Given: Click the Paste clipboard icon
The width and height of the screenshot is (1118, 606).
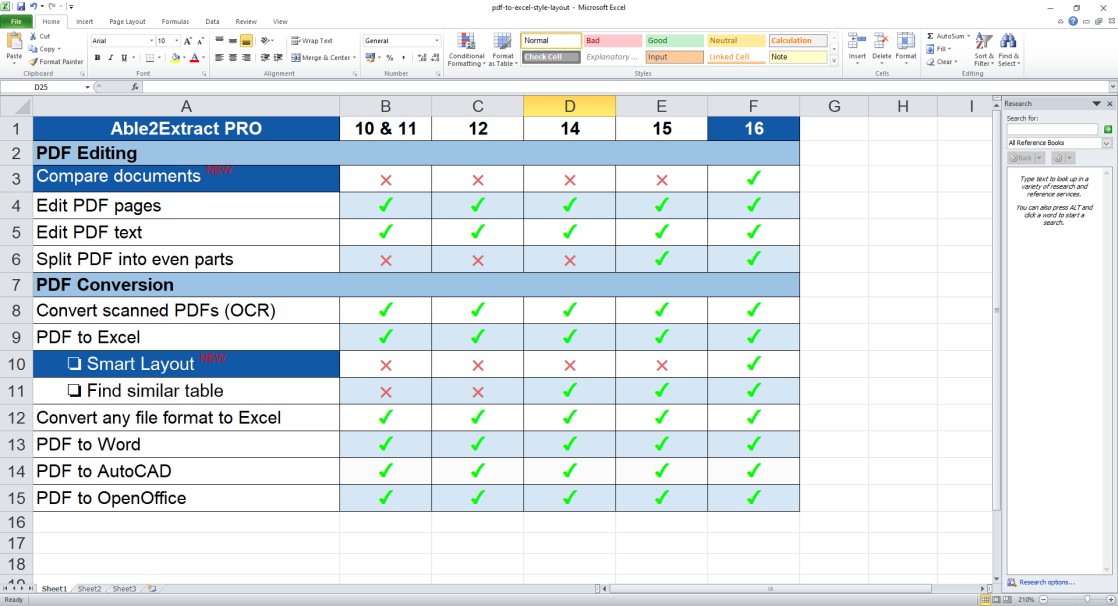Looking at the screenshot, I should click(14, 42).
